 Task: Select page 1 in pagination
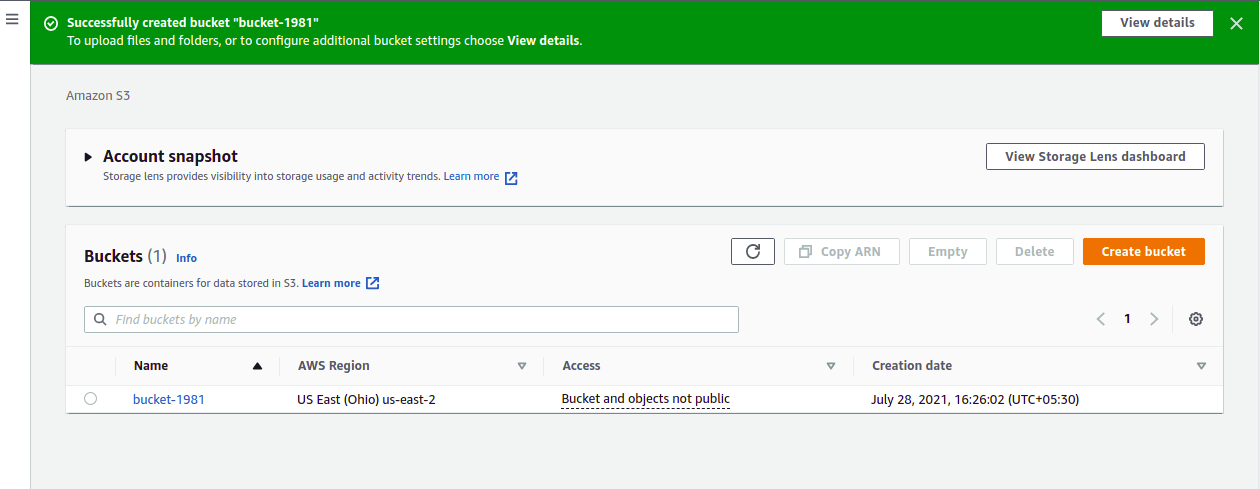click(1127, 319)
